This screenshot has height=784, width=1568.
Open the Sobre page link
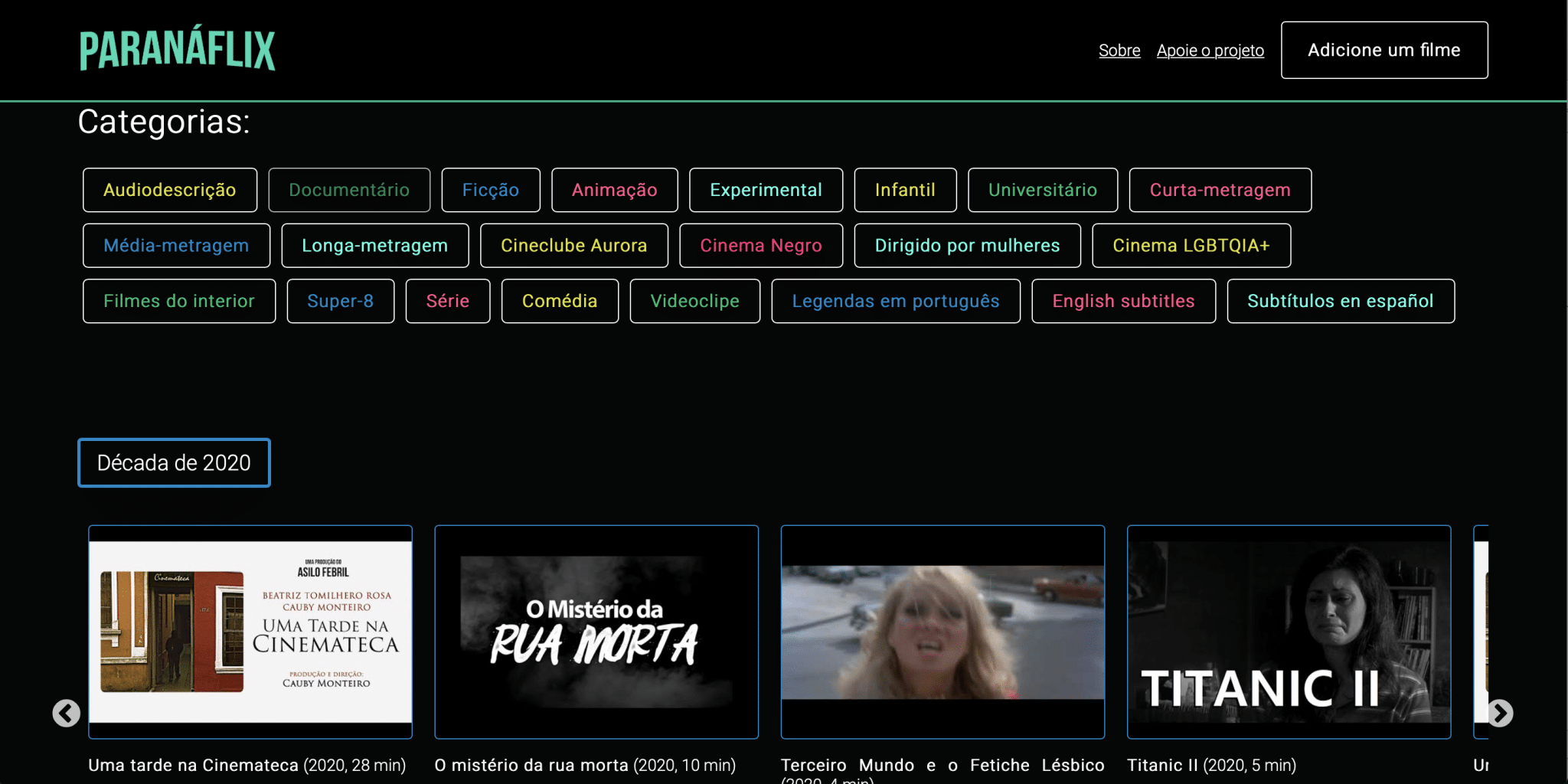(x=1119, y=51)
